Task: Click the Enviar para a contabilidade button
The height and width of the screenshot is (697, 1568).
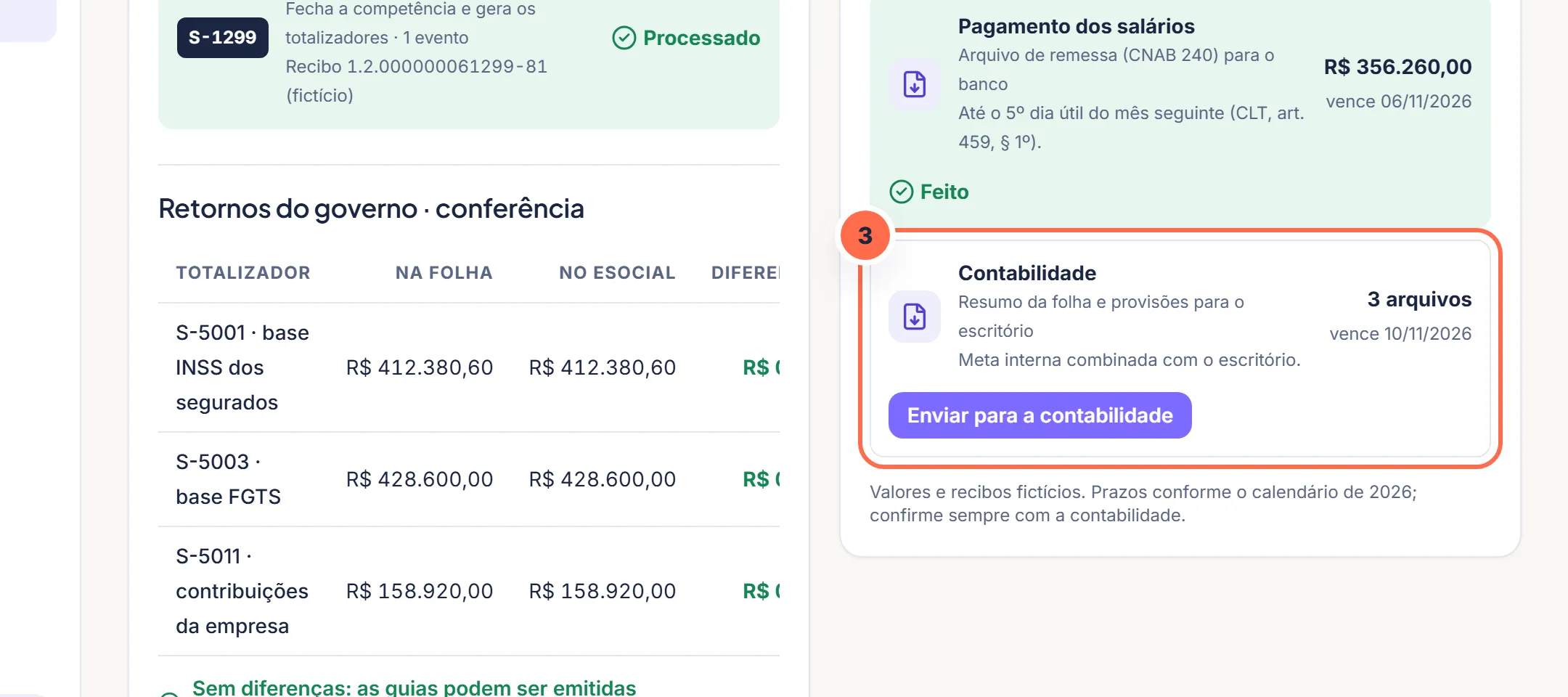Action: pos(1040,415)
